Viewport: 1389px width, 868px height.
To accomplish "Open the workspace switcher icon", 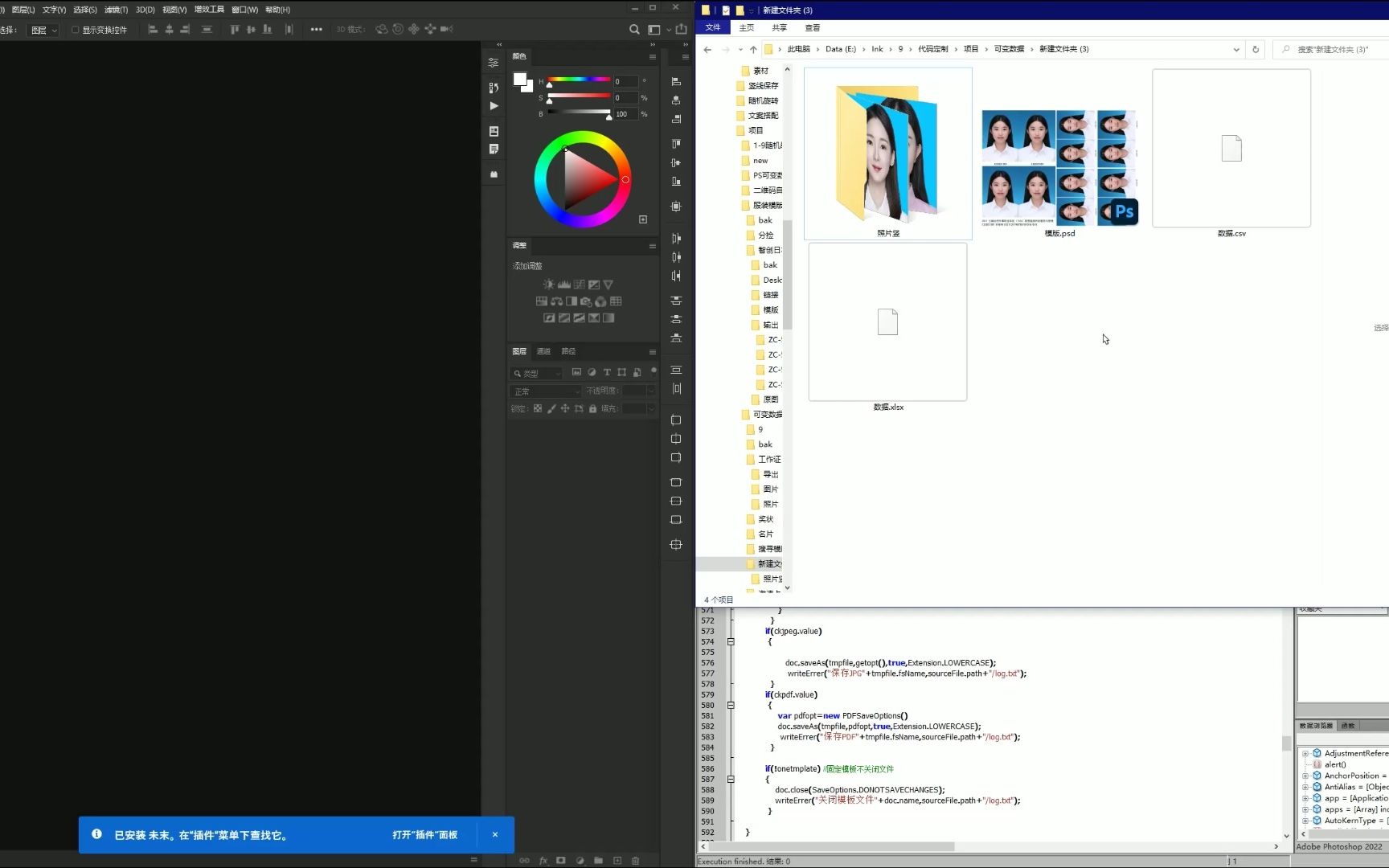I will point(654,30).
